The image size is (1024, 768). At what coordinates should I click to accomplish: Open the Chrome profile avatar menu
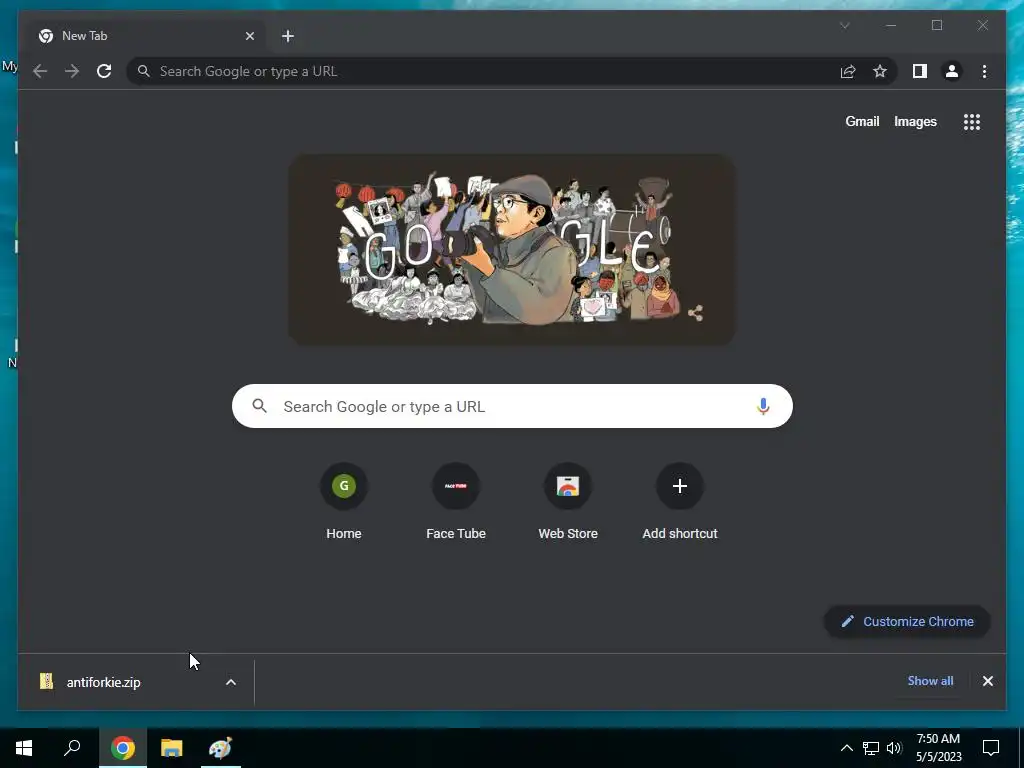(x=952, y=71)
